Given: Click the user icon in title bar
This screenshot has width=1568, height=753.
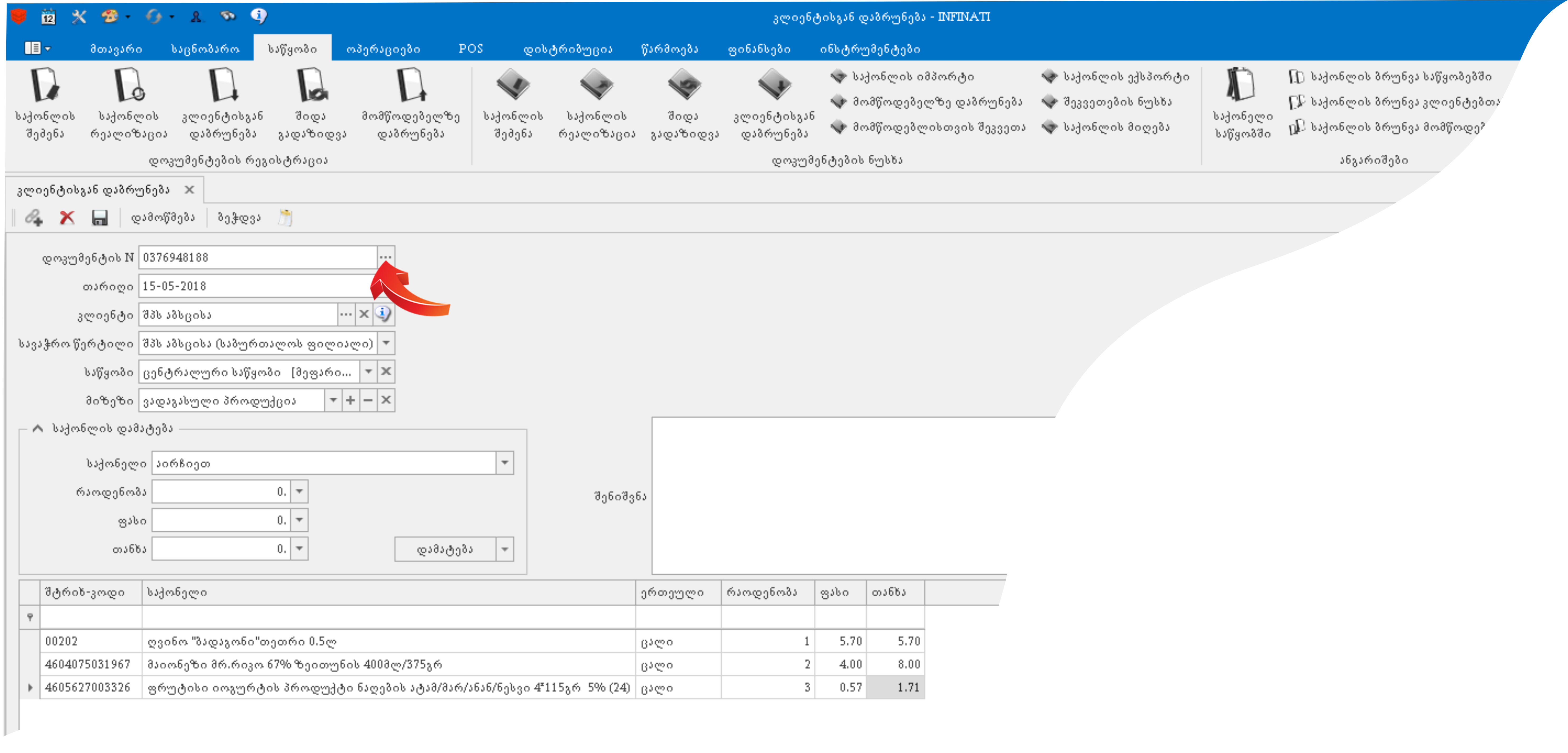Looking at the screenshot, I should [x=196, y=16].
